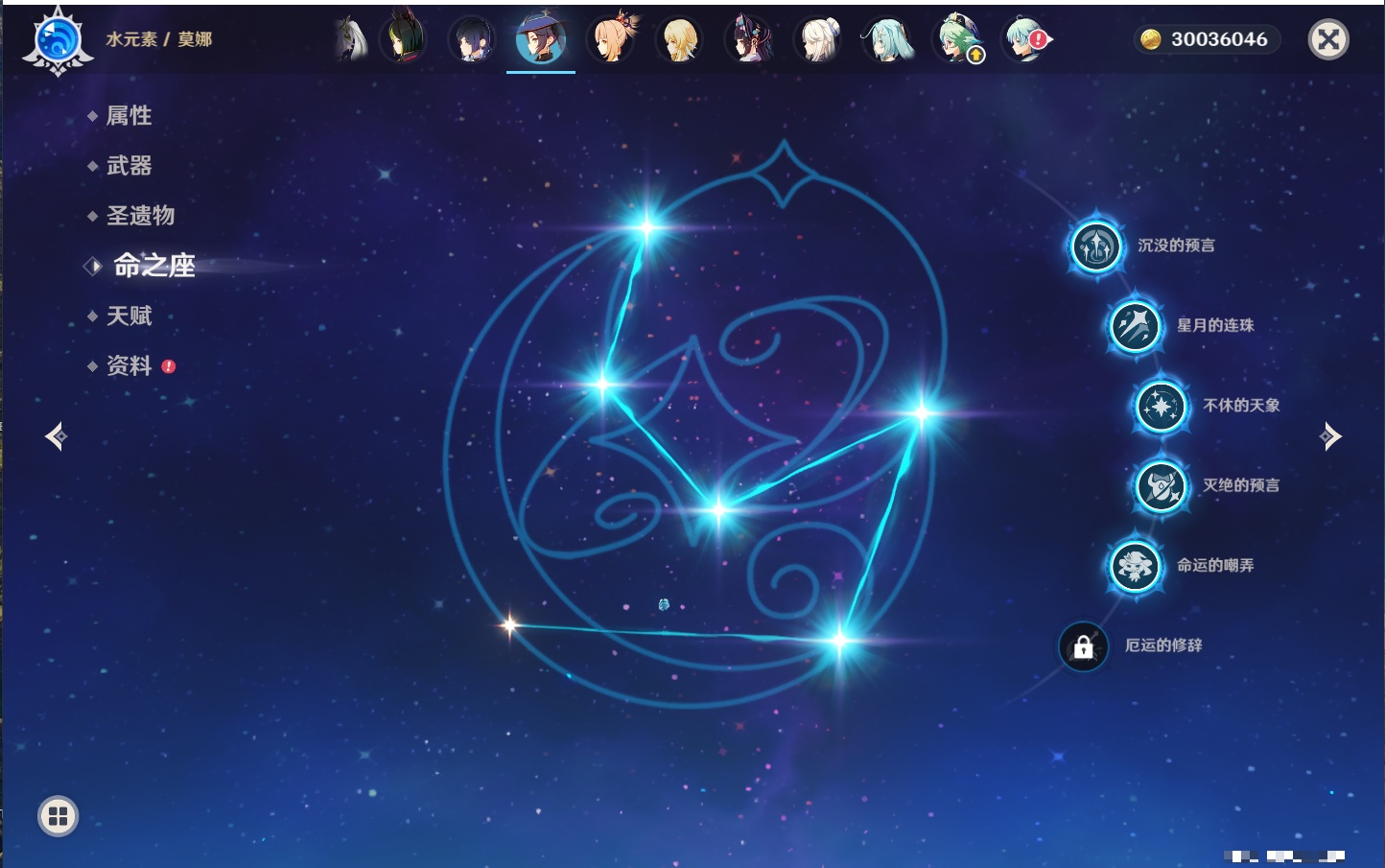This screenshot has height=868, width=1385.
Task: Select the 命之座 constellation menu
Action: pos(153,266)
